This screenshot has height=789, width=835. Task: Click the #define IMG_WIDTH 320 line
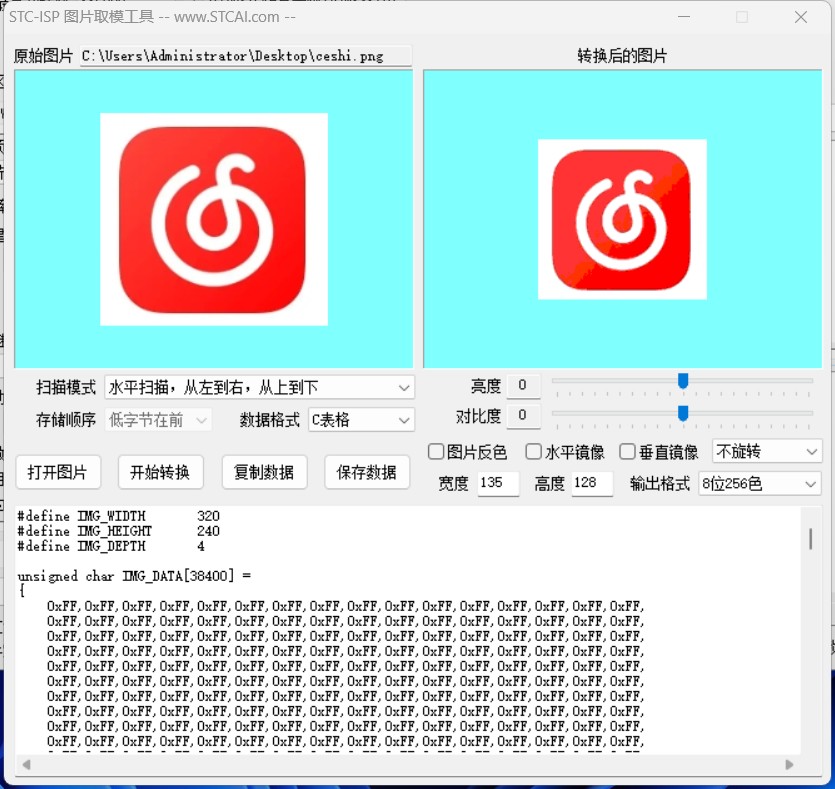click(118, 516)
